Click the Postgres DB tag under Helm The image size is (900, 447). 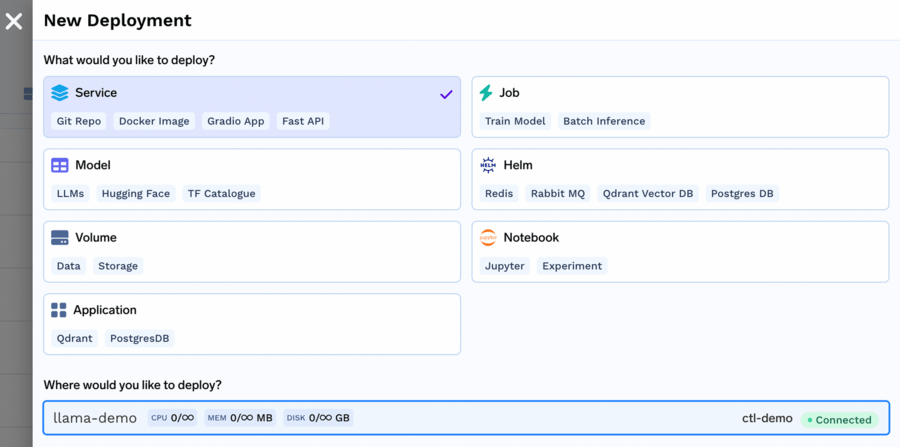coord(742,193)
